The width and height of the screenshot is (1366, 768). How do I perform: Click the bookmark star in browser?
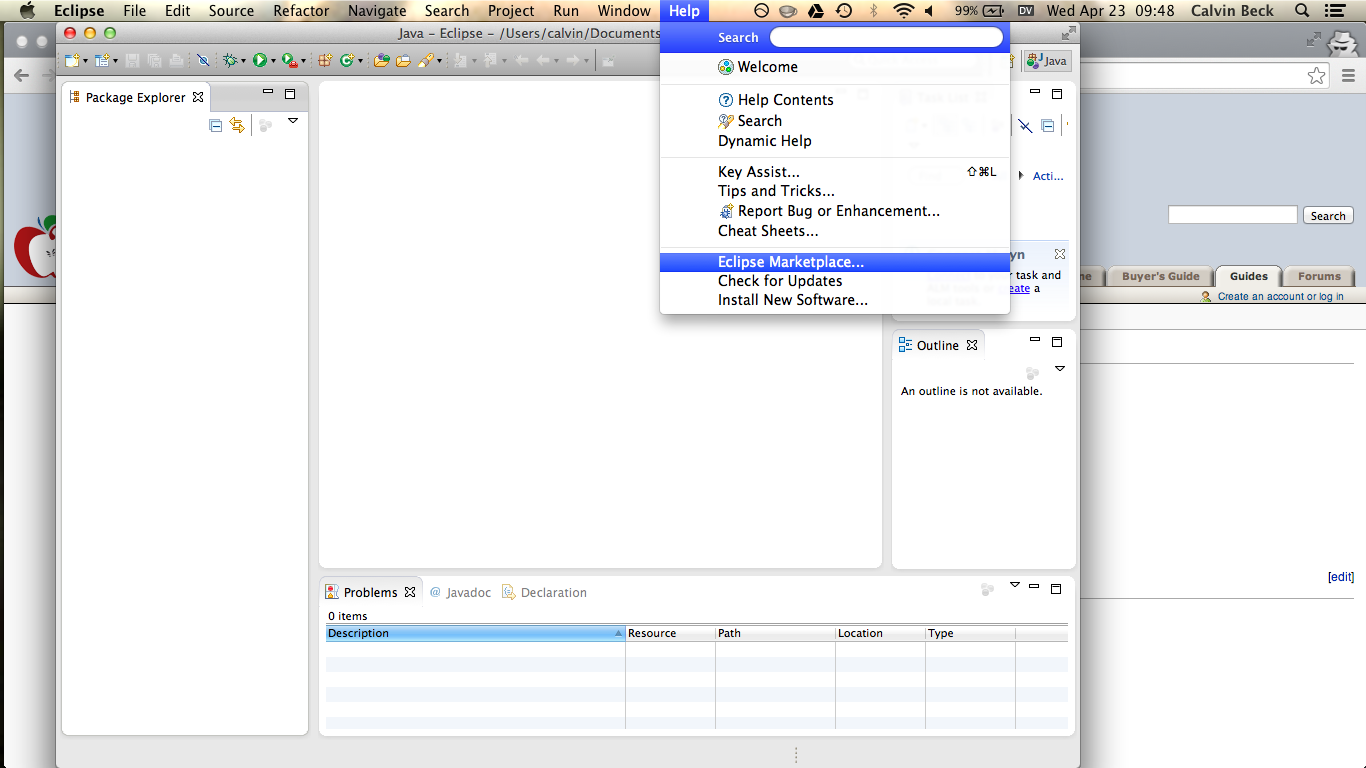(1317, 75)
